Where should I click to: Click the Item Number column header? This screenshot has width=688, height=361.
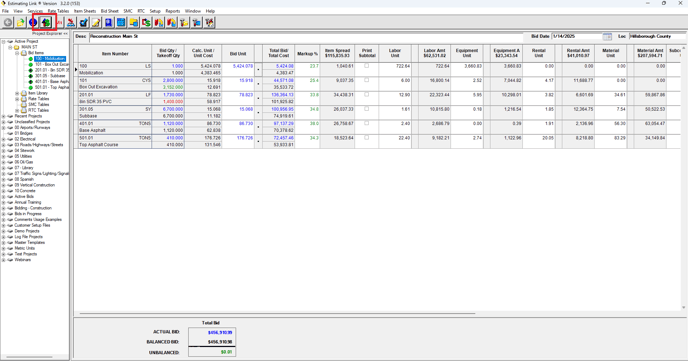click(x=115, y=54)
